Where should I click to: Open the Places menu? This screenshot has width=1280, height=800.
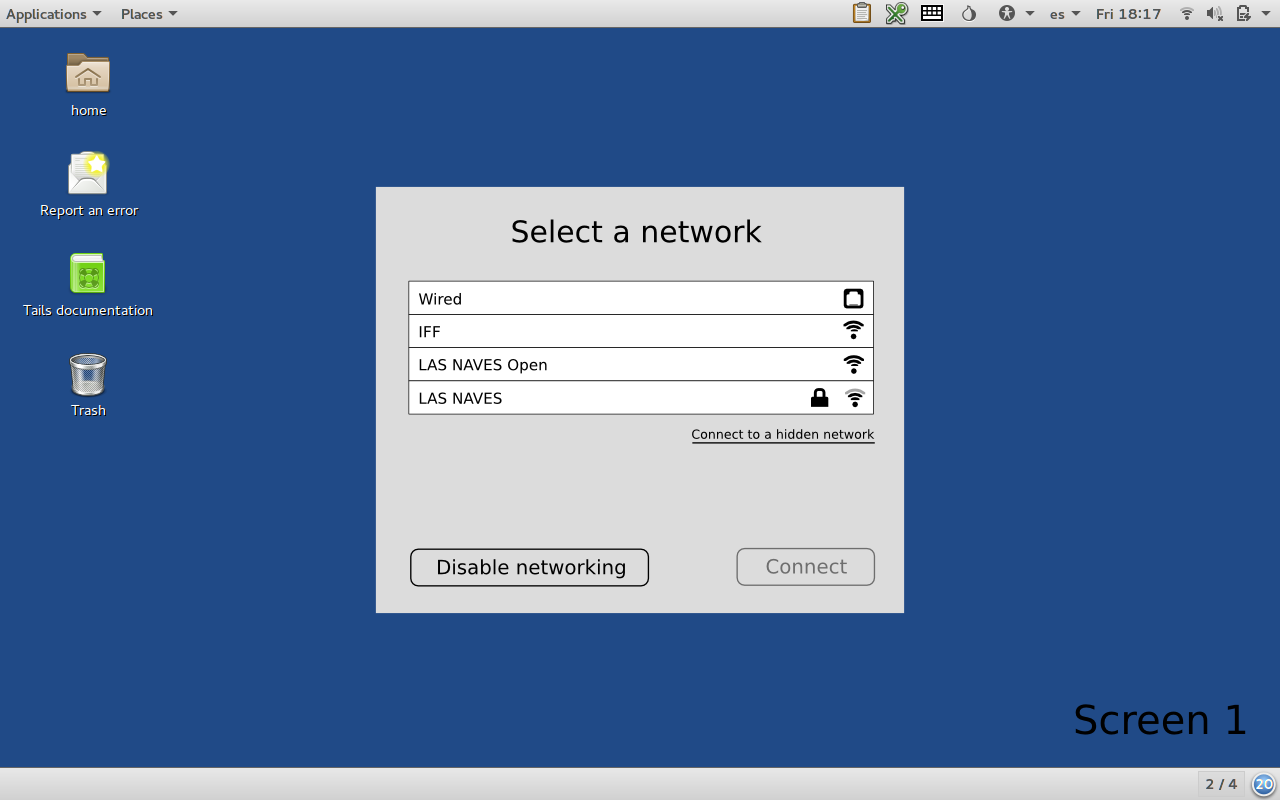pyautogui.click(x=149, y=13)
